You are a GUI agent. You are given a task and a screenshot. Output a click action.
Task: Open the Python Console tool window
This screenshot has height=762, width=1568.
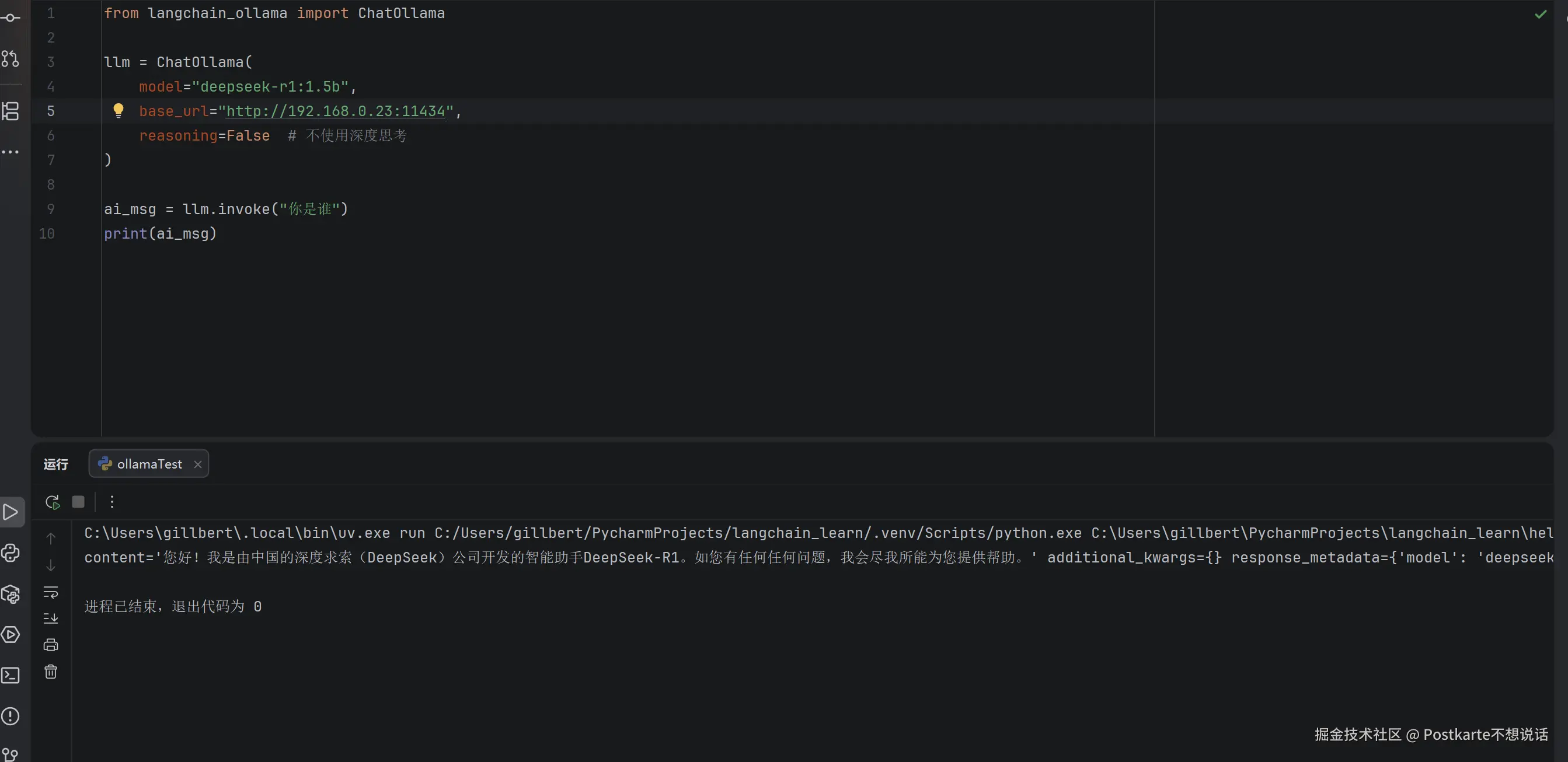coord(11,553)
